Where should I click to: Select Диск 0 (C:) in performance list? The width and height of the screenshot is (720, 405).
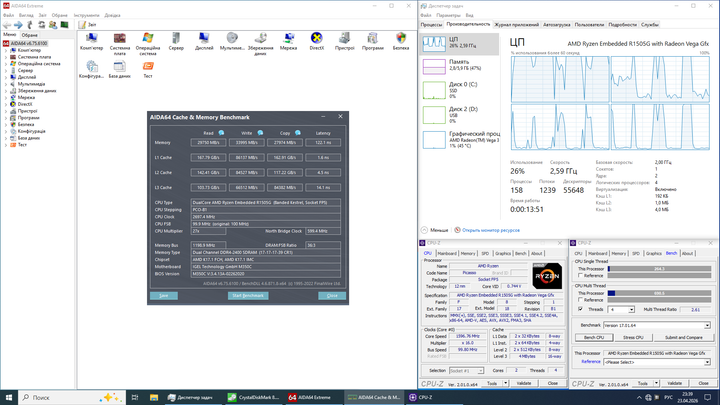pos(460,90)
